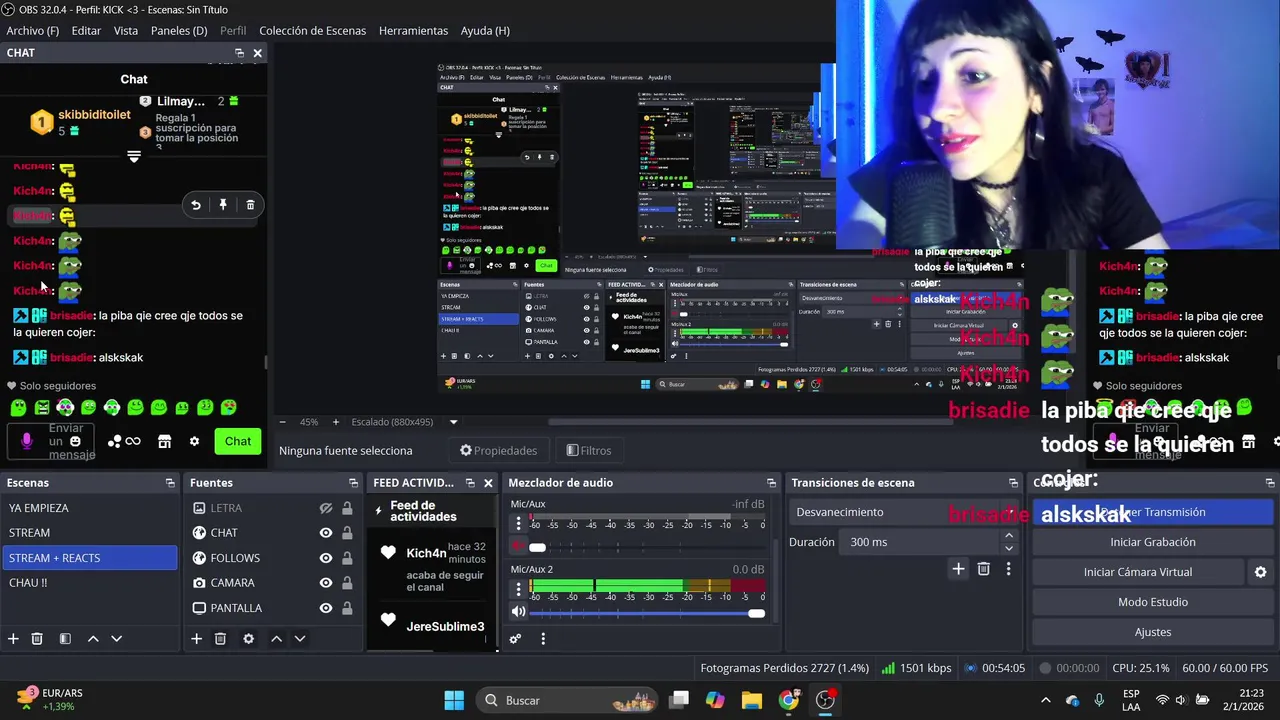The width and height of the screenshot is (1280, 720).
Task: Move selected scene up with the arrow
Action: coord(93,639)
